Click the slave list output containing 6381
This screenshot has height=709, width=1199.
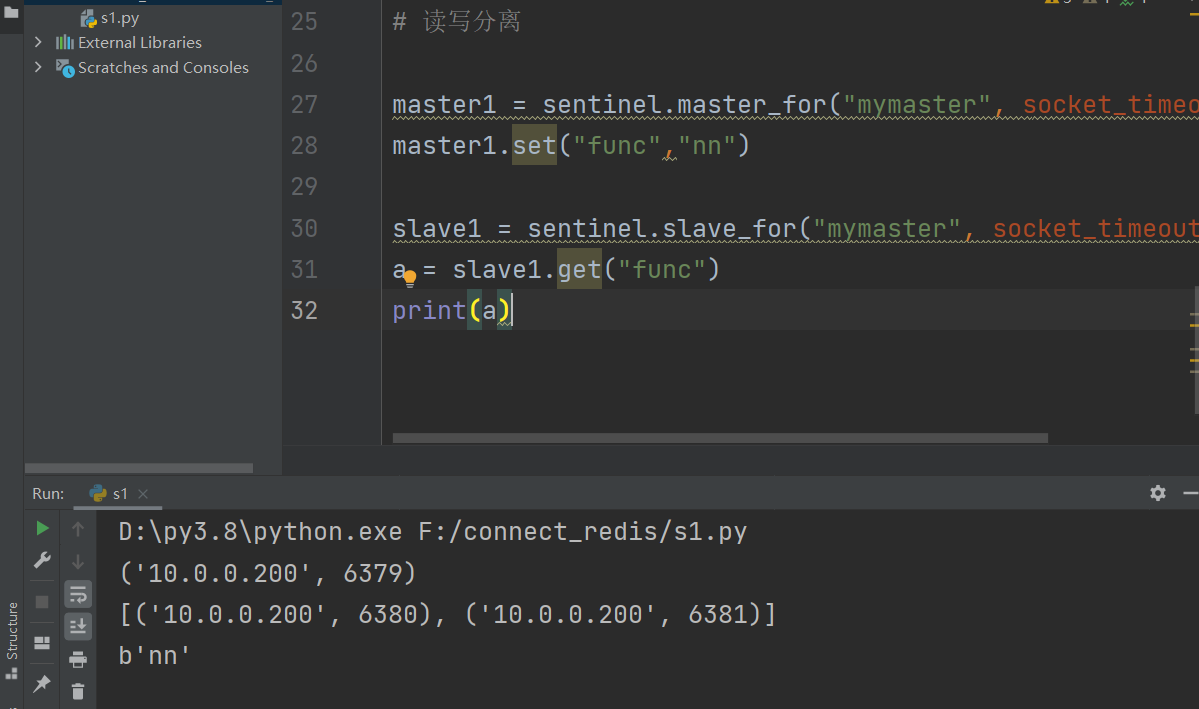pos(447,614)
